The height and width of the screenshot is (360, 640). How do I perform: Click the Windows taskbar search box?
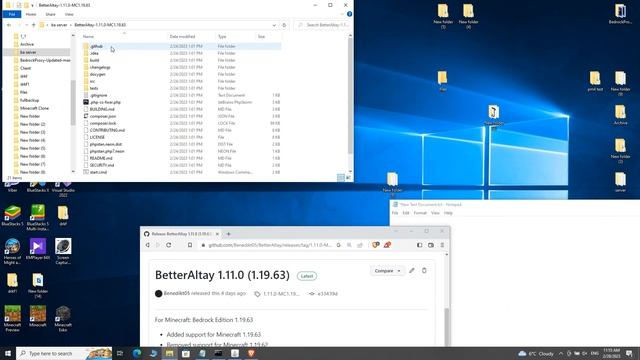(64, 353)
